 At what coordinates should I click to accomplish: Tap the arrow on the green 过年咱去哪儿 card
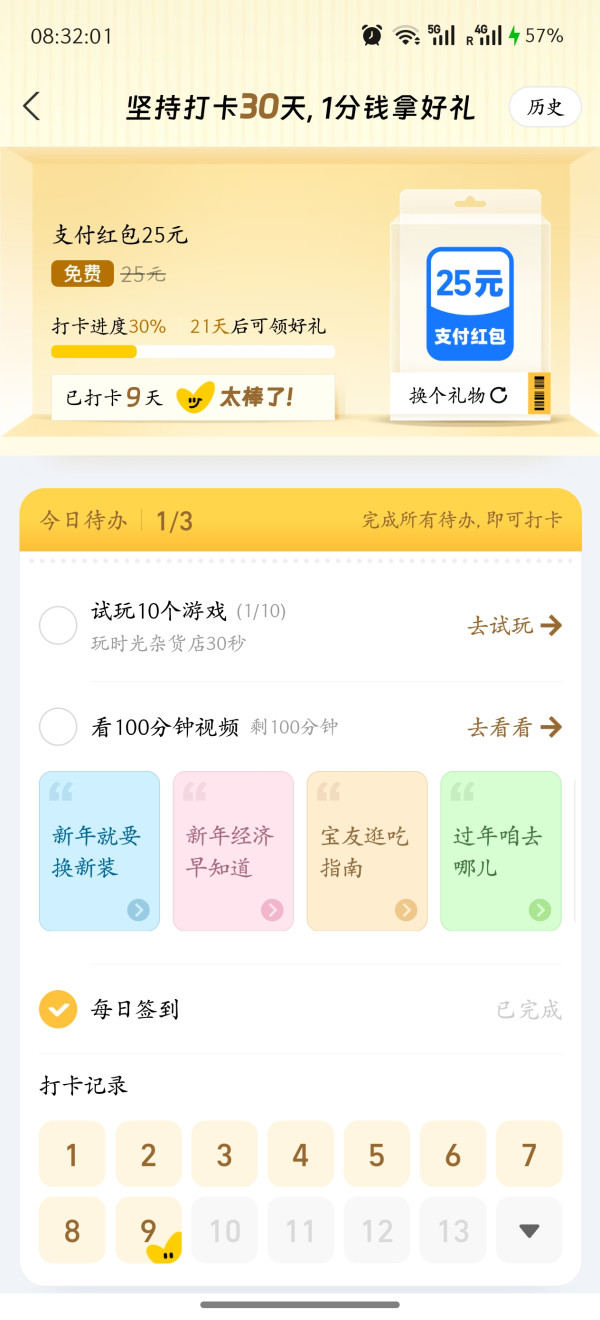pos(540,909)
